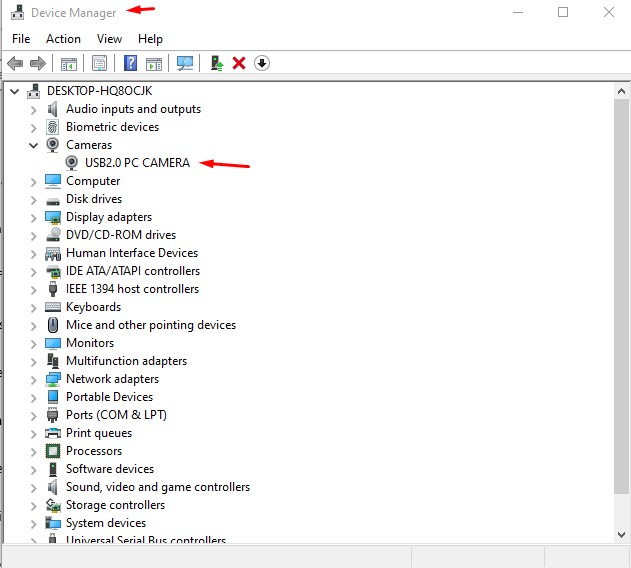Click the Back arrow toolbar icon
The width and height of the screenshot is (631, 568).
tap(15, 63)
